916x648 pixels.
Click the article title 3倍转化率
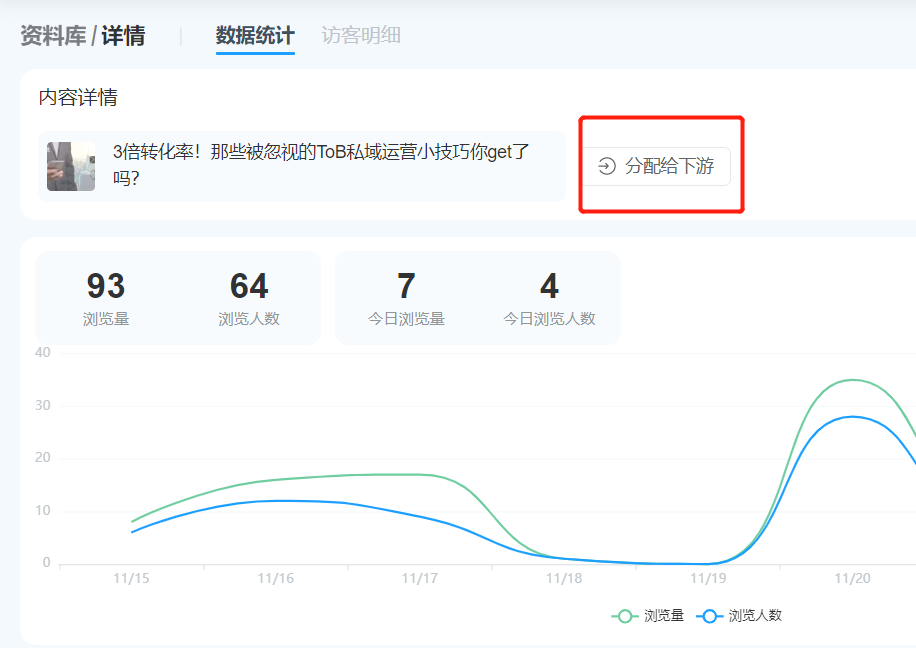click(321, 165)
